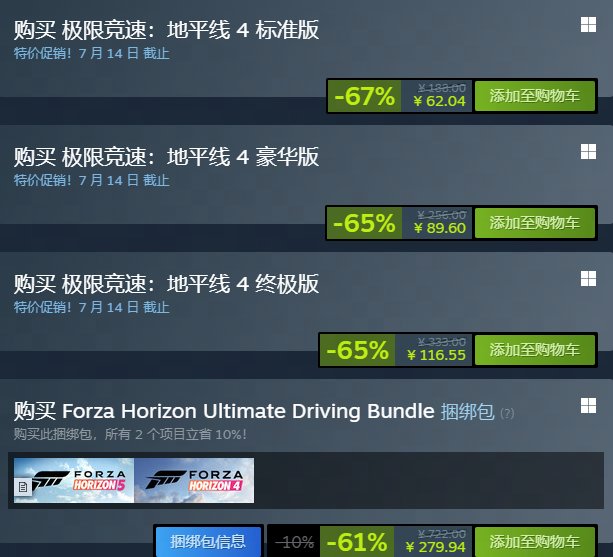Open the 捆绑包信息 bundle info button
This screenshot has width=613, height=557.
[x=208, y=542]
